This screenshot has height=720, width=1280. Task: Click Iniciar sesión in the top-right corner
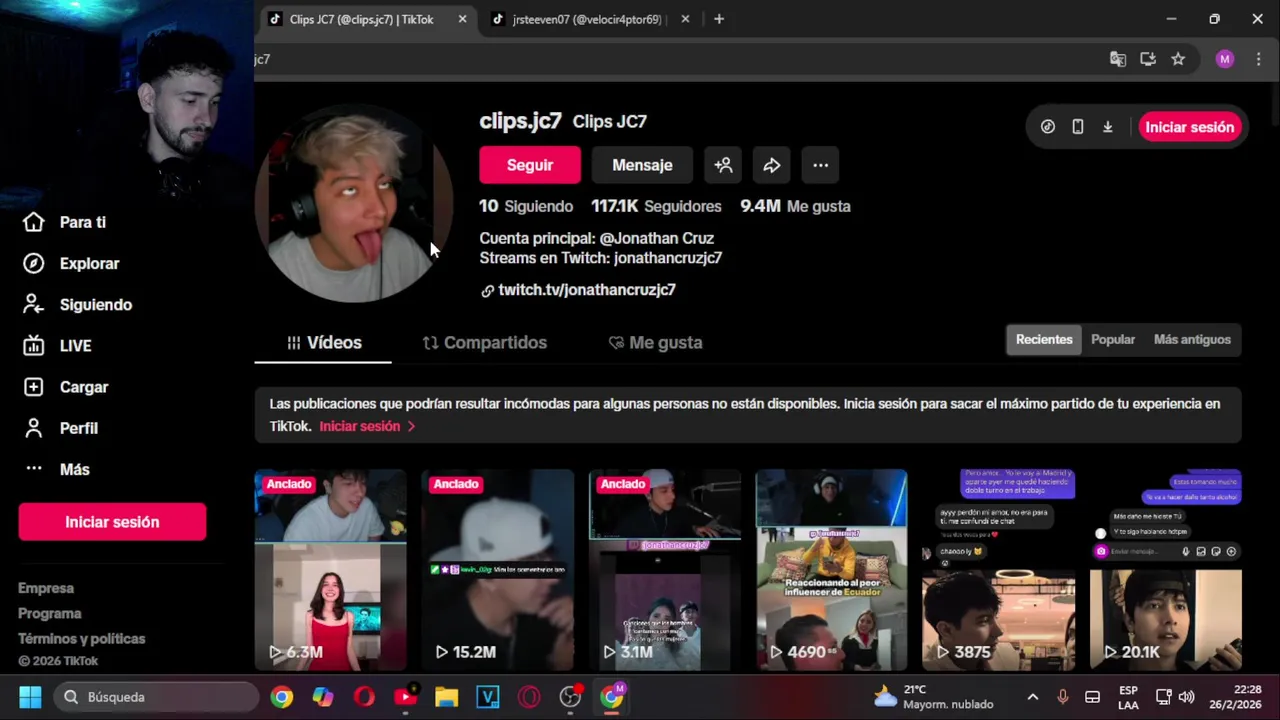pyautogui.click(x=1189, y=127)
